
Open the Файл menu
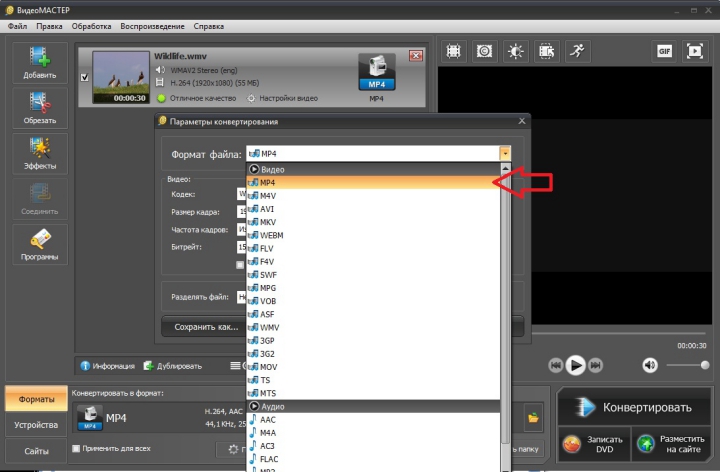[17, 26]
